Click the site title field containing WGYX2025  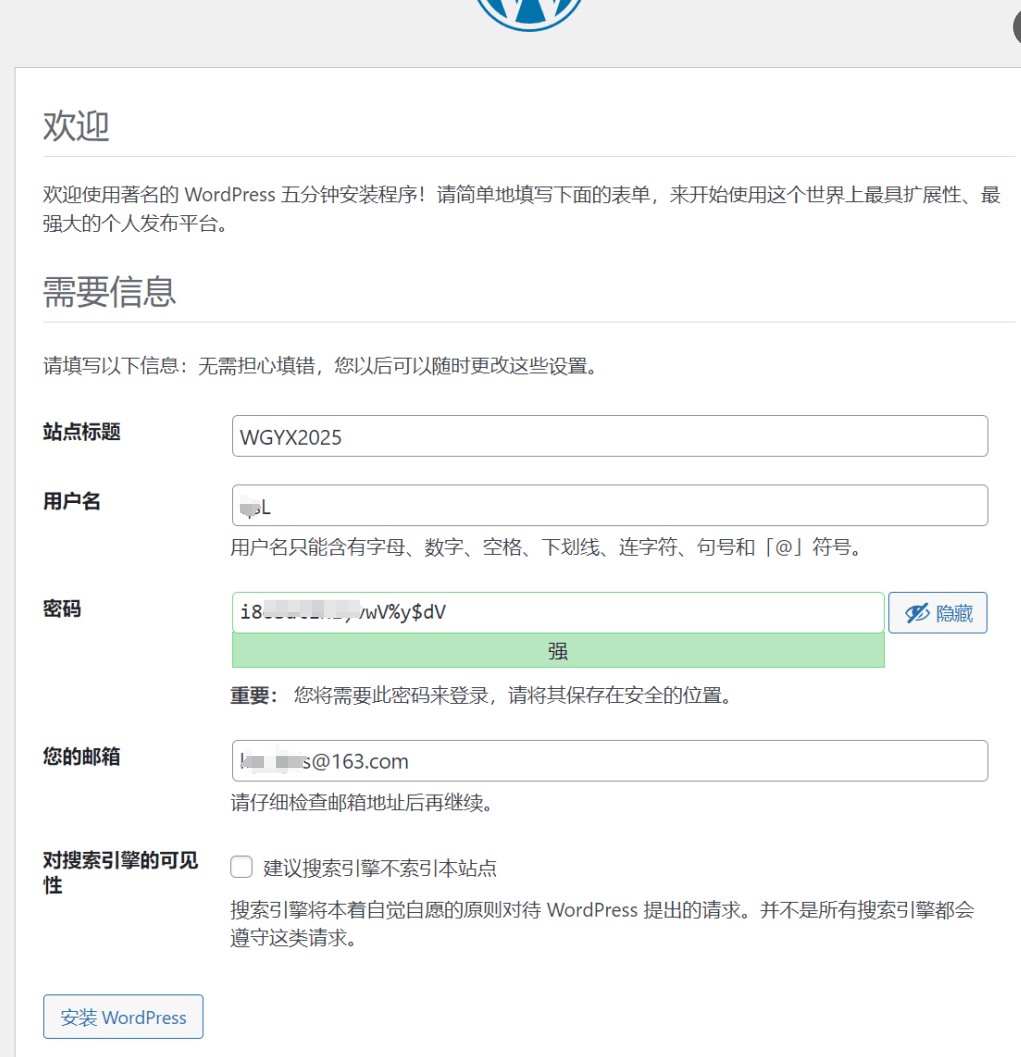point(610,436)
